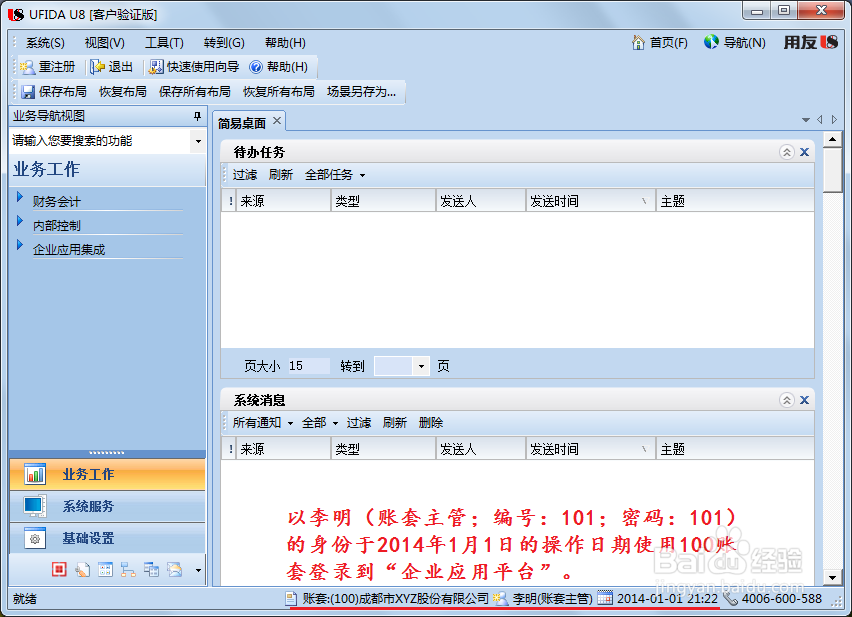Image resolution: width=852 pixels, height=617 pixels.
Task: Close the 系统消息 panel with X
Action: [x=805, y=400]
